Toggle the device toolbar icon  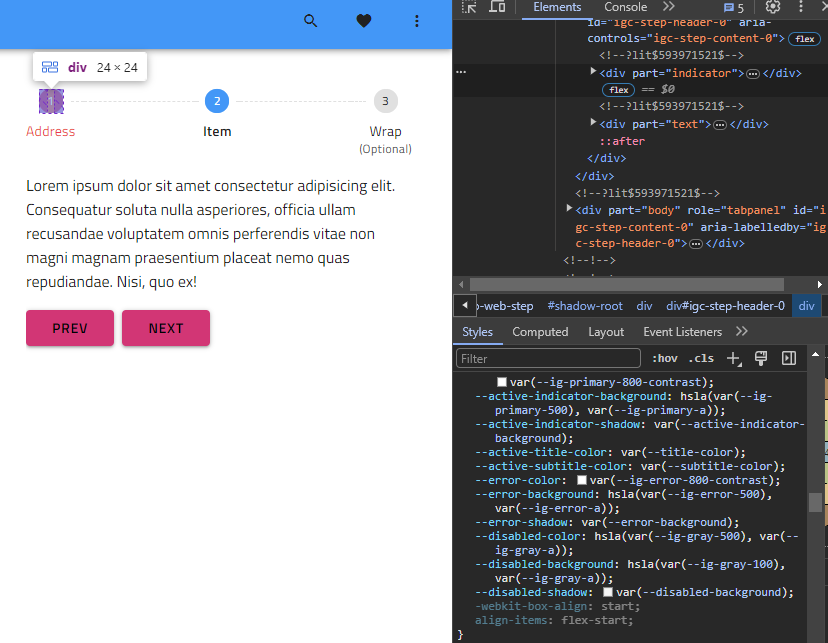497,7
